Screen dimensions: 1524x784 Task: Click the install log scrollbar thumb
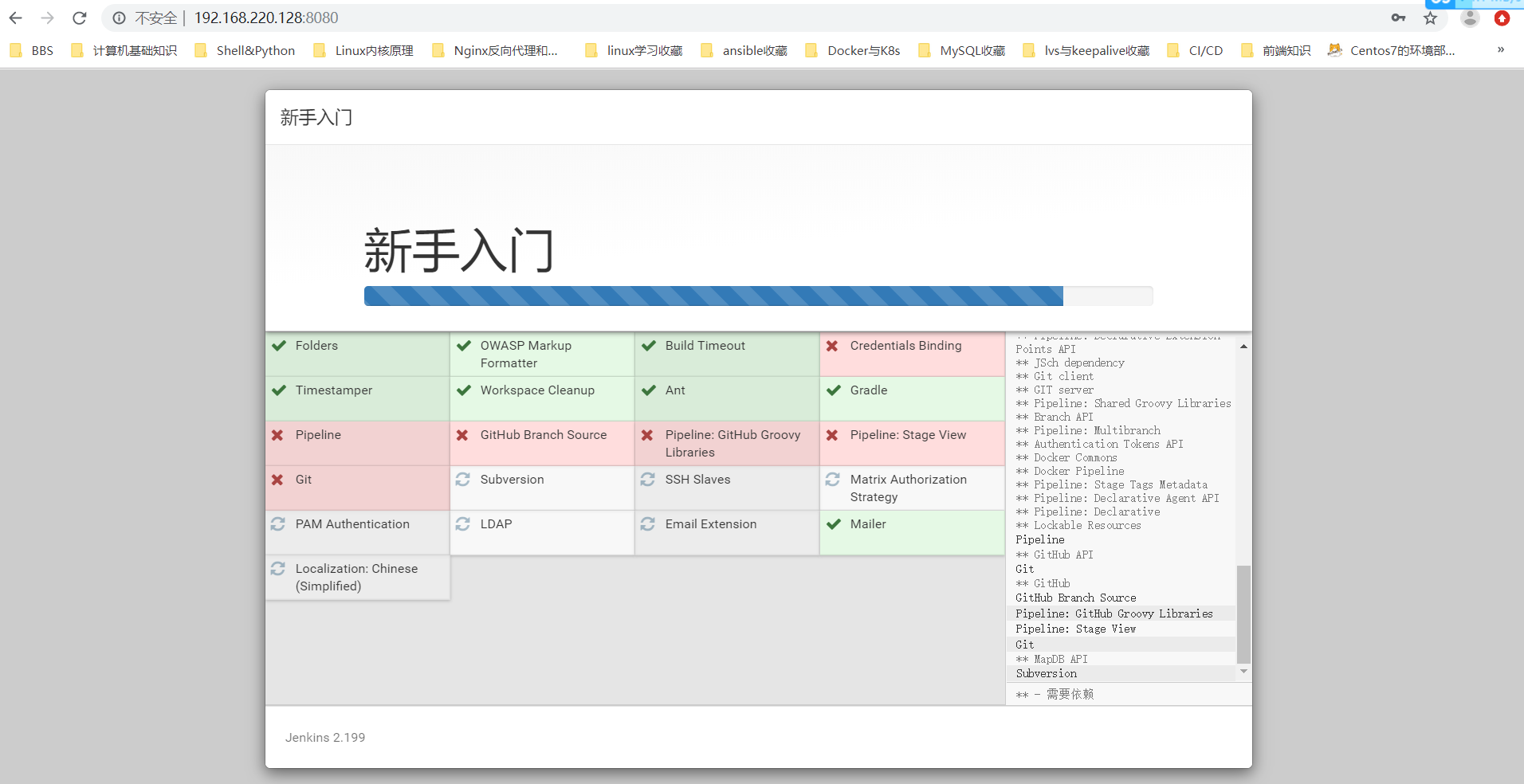pyautogui.click(x=1243, y=614)
